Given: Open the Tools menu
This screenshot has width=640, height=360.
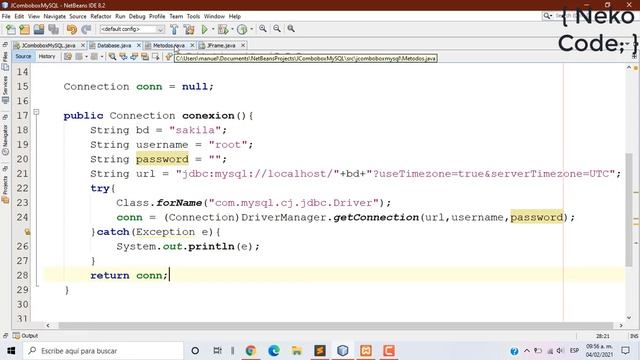Looking at the screenshot, I should 193,16.
